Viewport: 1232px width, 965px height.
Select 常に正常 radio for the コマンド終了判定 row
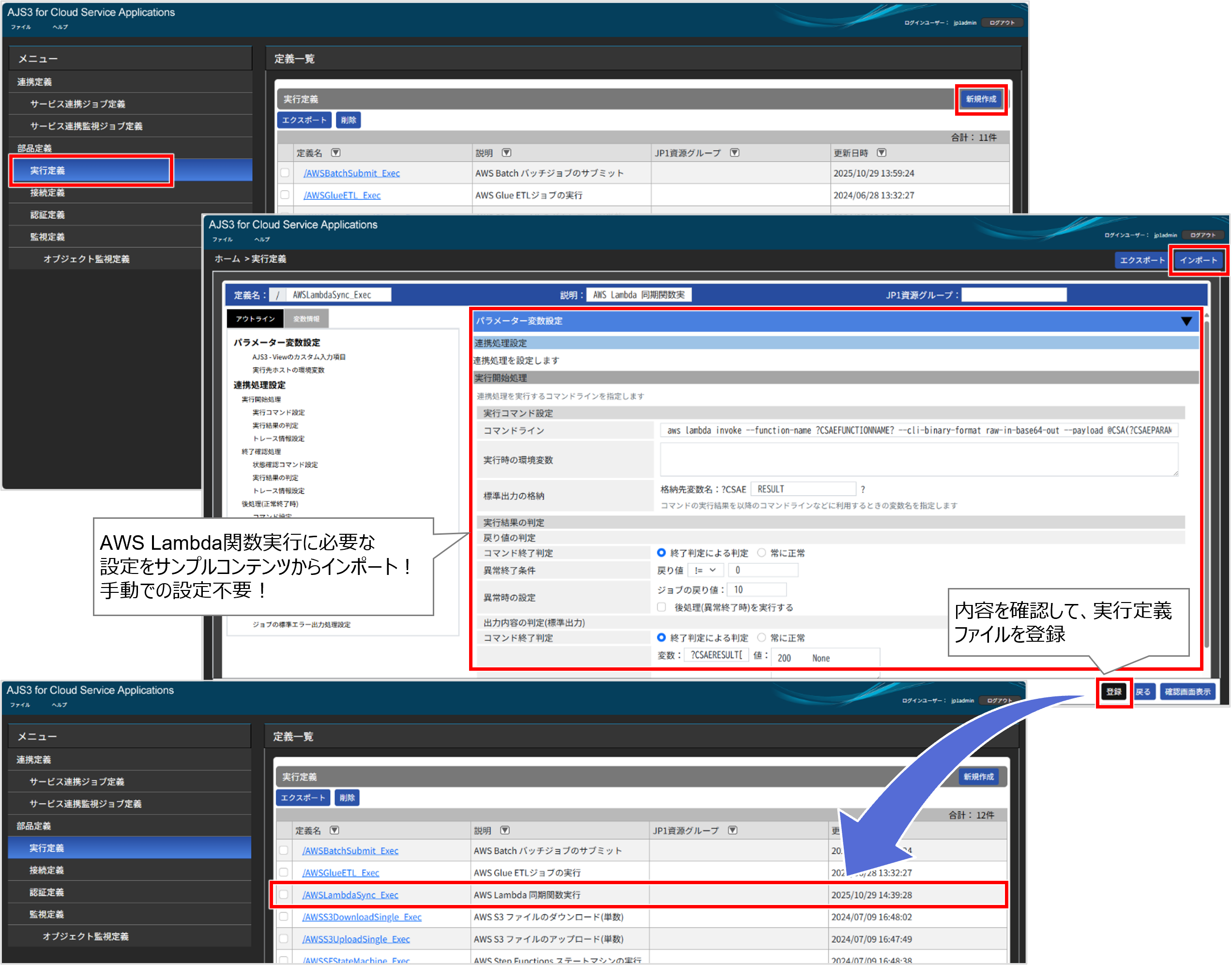761,553
